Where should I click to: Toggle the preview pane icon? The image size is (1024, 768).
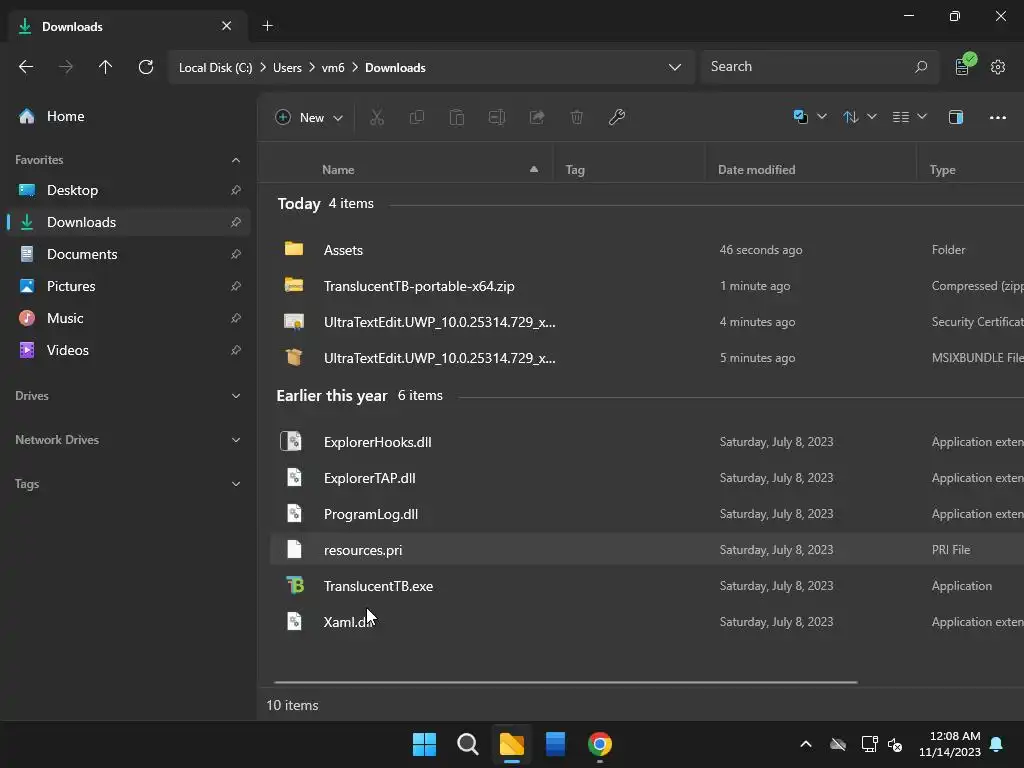tap(955, 117)
